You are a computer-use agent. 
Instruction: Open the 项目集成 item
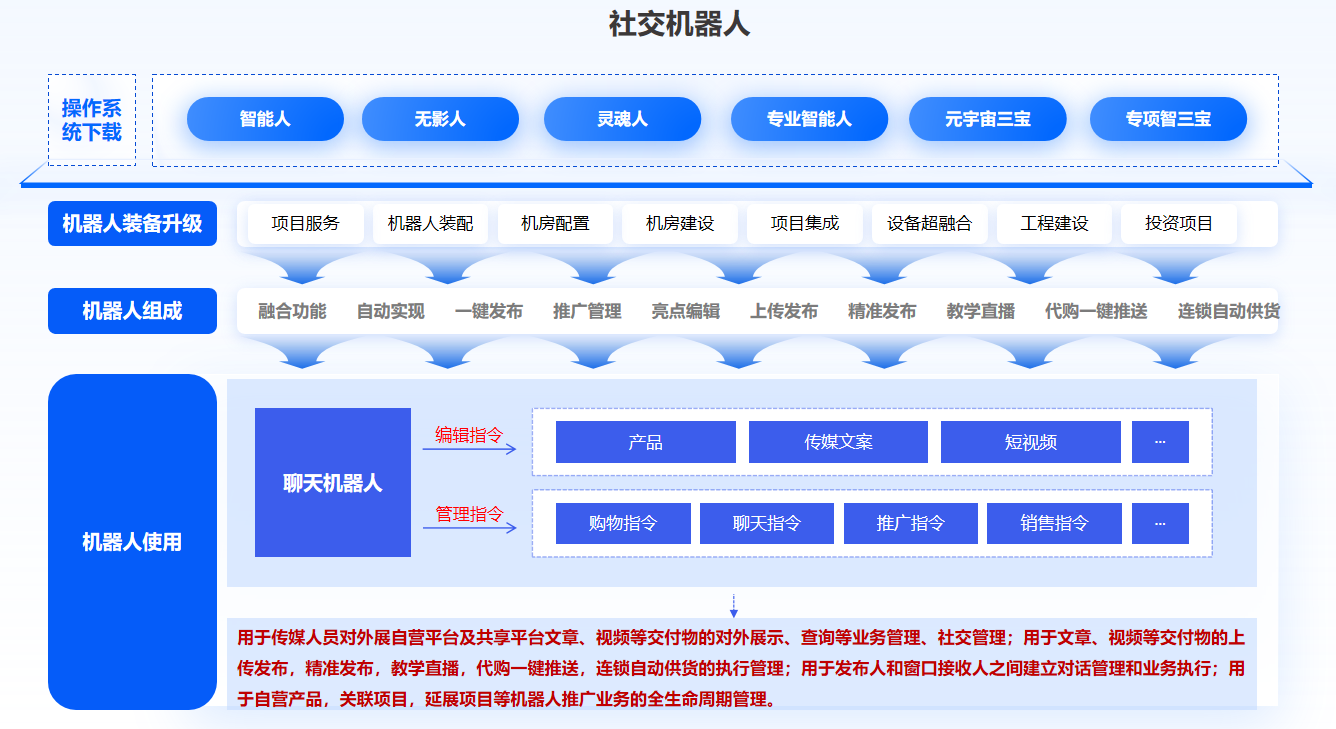[805, 224]
